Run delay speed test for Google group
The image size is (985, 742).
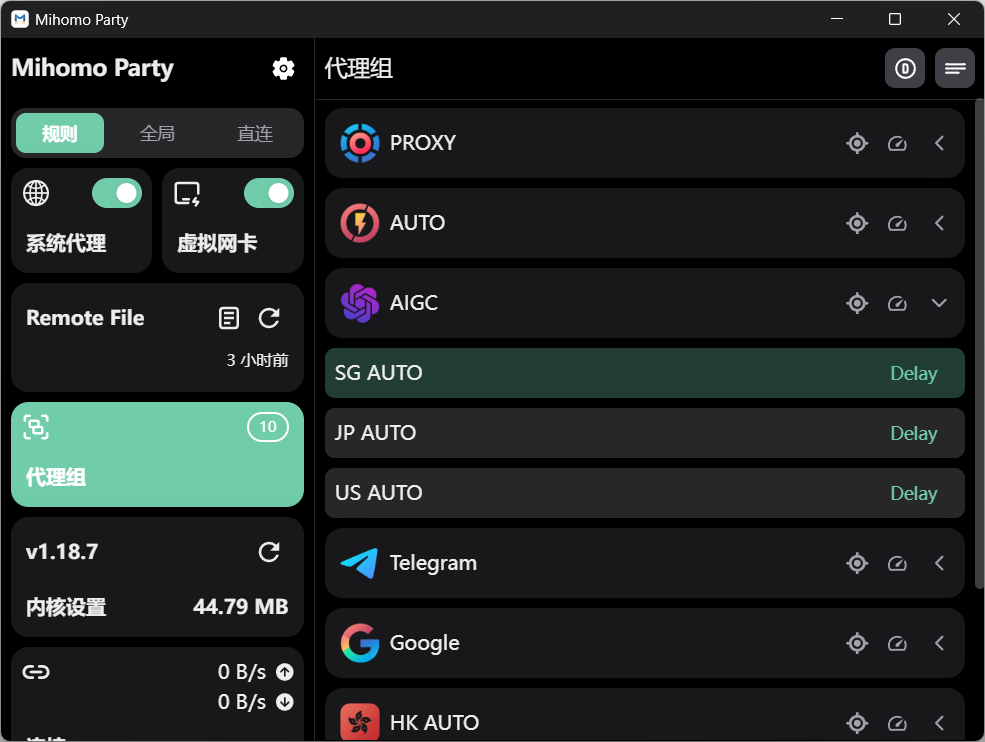[x=897, y=643]
